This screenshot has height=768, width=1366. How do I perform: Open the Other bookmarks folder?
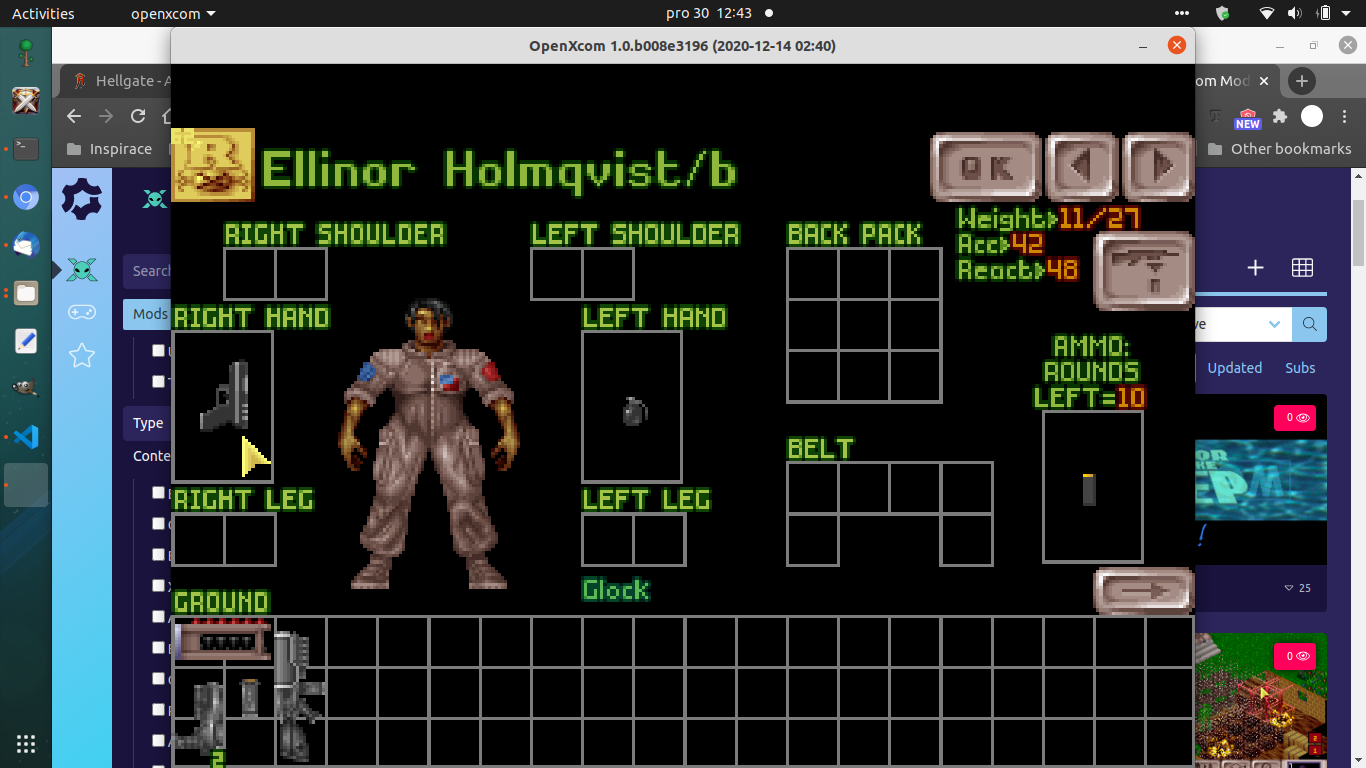[x=1279, y=149]
